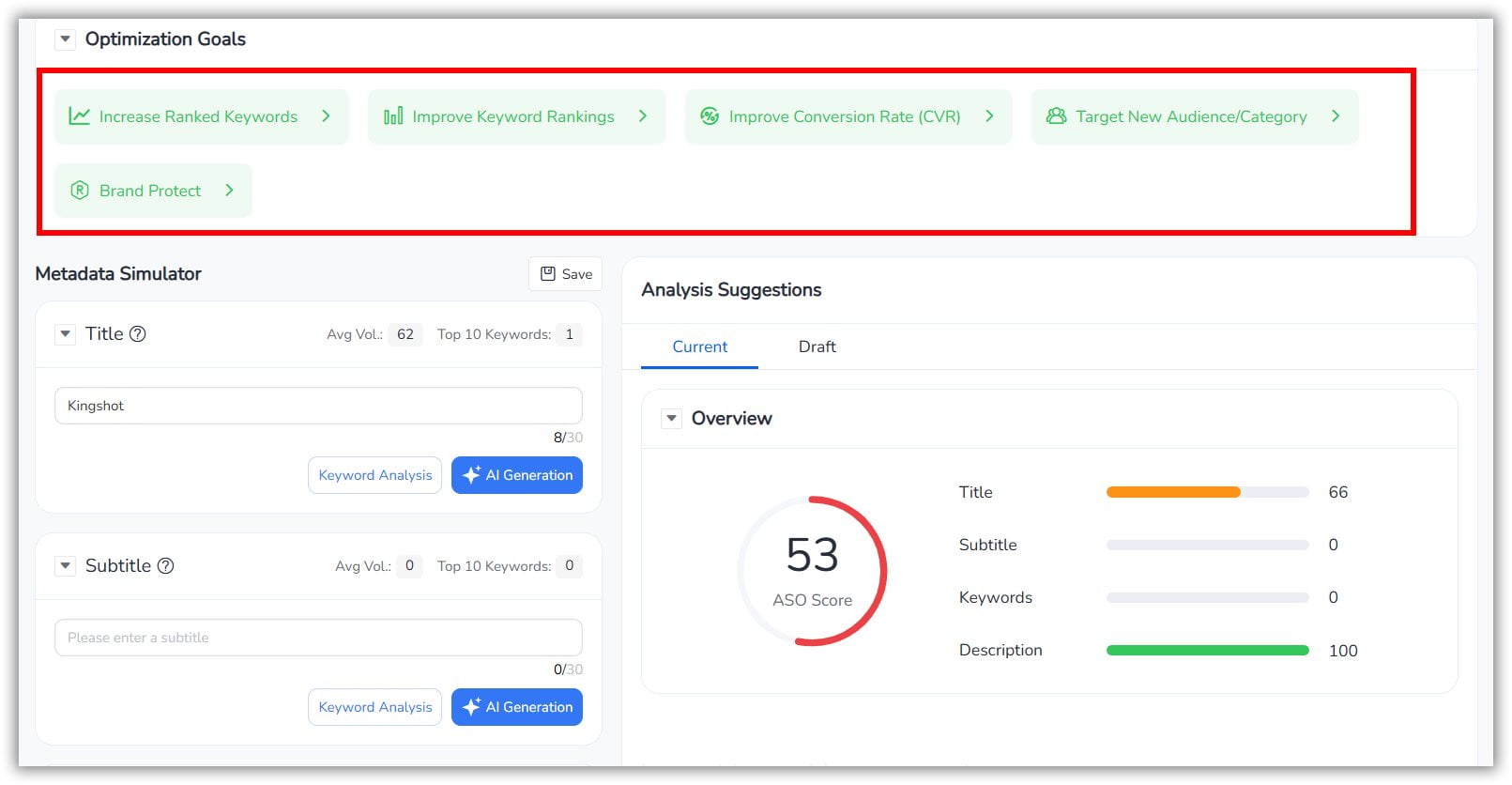Click the Target New Audience people icon

point(1057,116)
